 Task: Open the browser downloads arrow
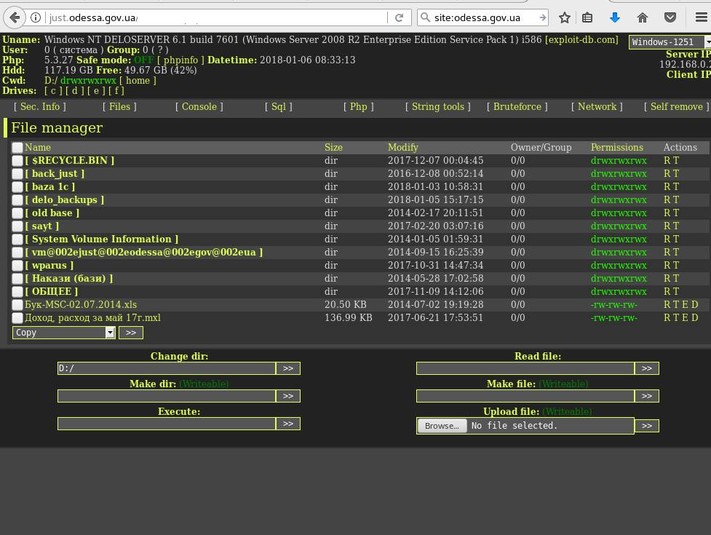(615, 18)
